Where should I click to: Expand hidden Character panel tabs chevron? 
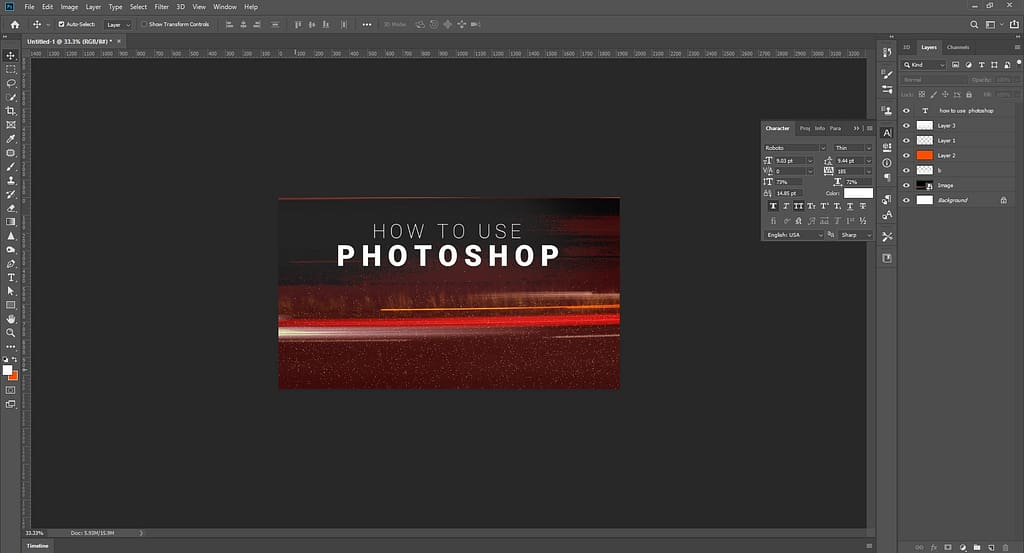(856, 128)
